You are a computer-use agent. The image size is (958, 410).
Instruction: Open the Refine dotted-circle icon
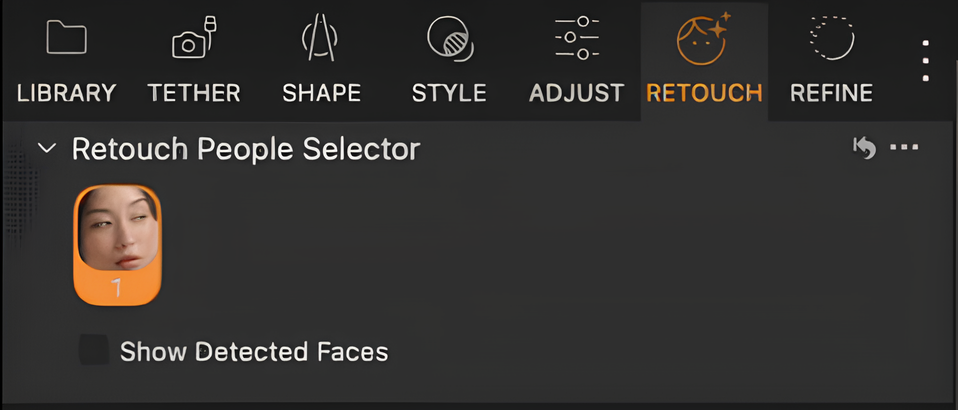point(832,38)
